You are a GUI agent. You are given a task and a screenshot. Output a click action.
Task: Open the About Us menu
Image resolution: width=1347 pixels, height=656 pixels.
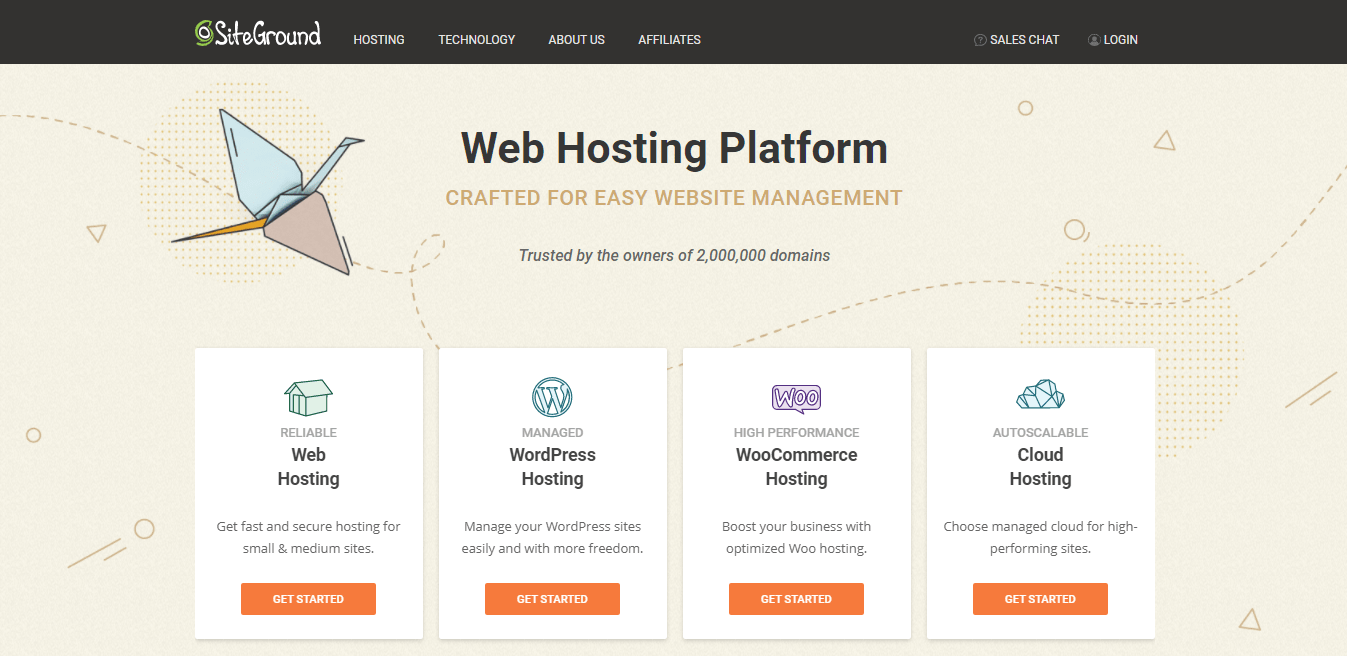577,40
